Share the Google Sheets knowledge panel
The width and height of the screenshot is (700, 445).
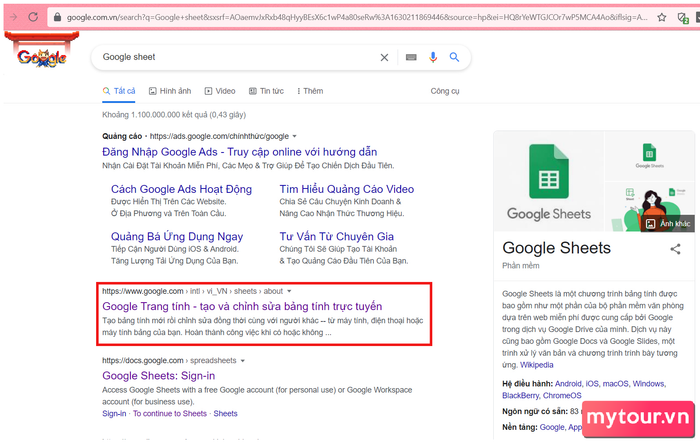pyautogui.click(x=675, y=249)
